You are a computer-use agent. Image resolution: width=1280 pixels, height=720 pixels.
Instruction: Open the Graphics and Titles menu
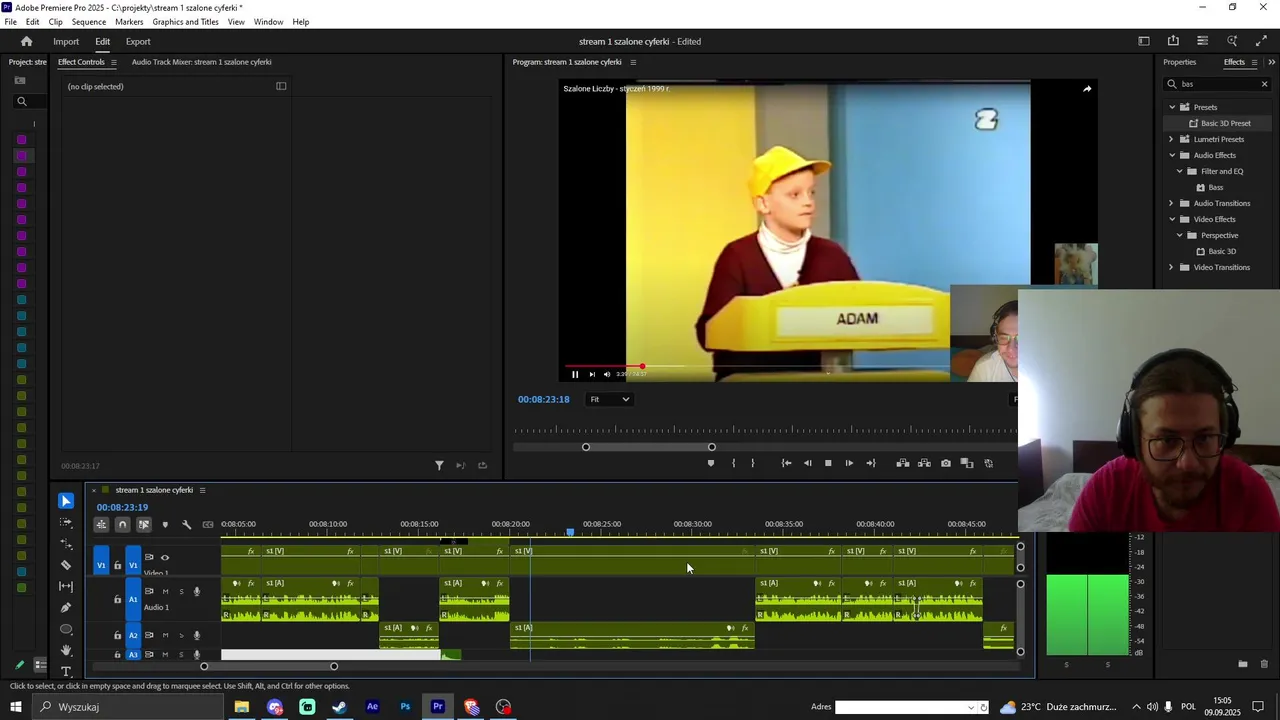coord(185,21)
